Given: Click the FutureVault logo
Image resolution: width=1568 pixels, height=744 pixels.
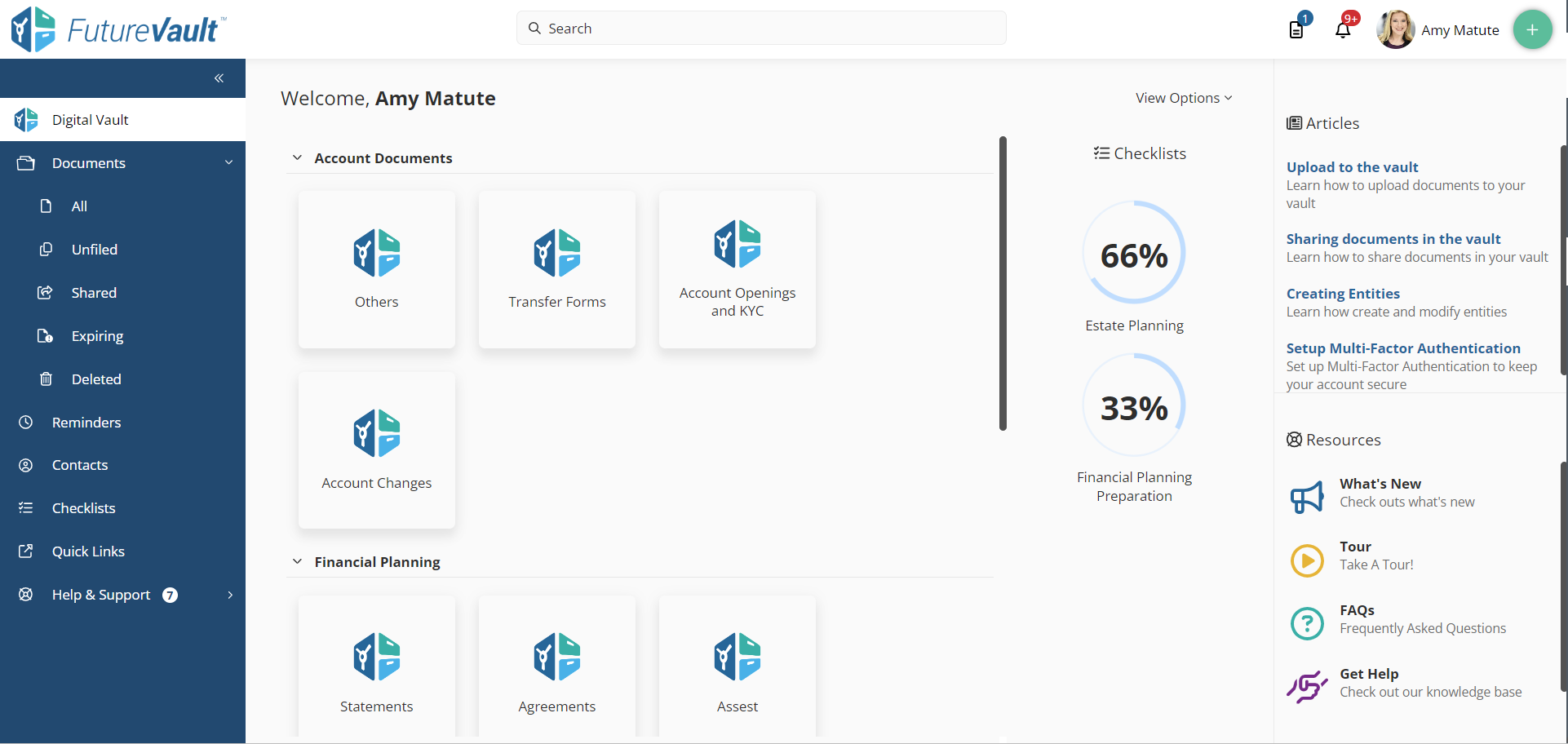Looking at the screenshot, I should click(117, 29).
